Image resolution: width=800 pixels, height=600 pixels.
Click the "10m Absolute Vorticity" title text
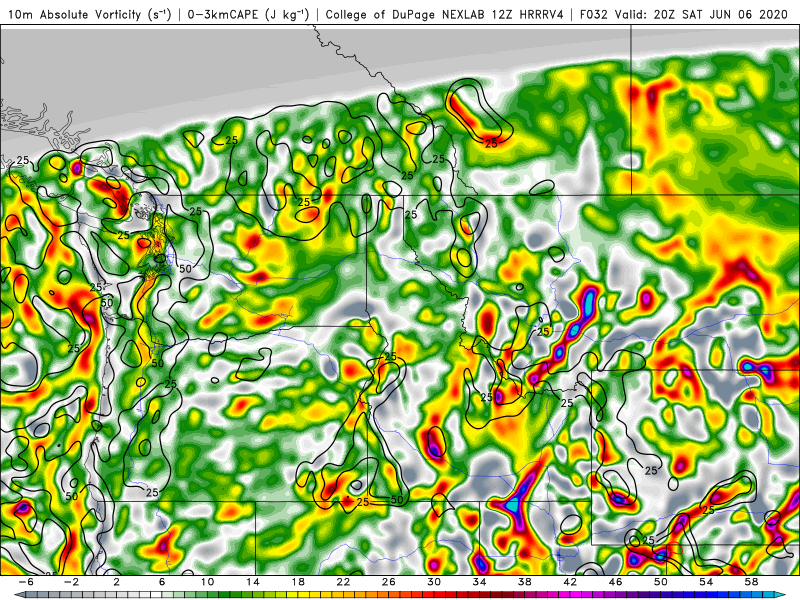pyautogui.click(x=74, y=15)
